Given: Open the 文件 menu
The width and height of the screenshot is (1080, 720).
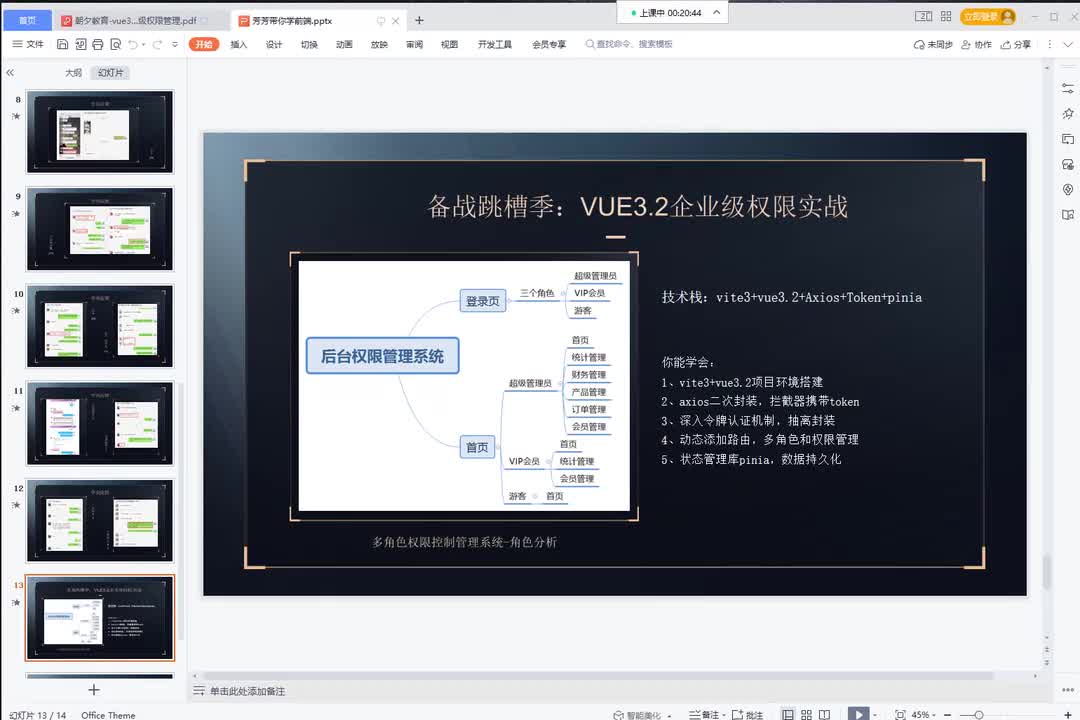Looking at the screenshot, I should (28, 44).
